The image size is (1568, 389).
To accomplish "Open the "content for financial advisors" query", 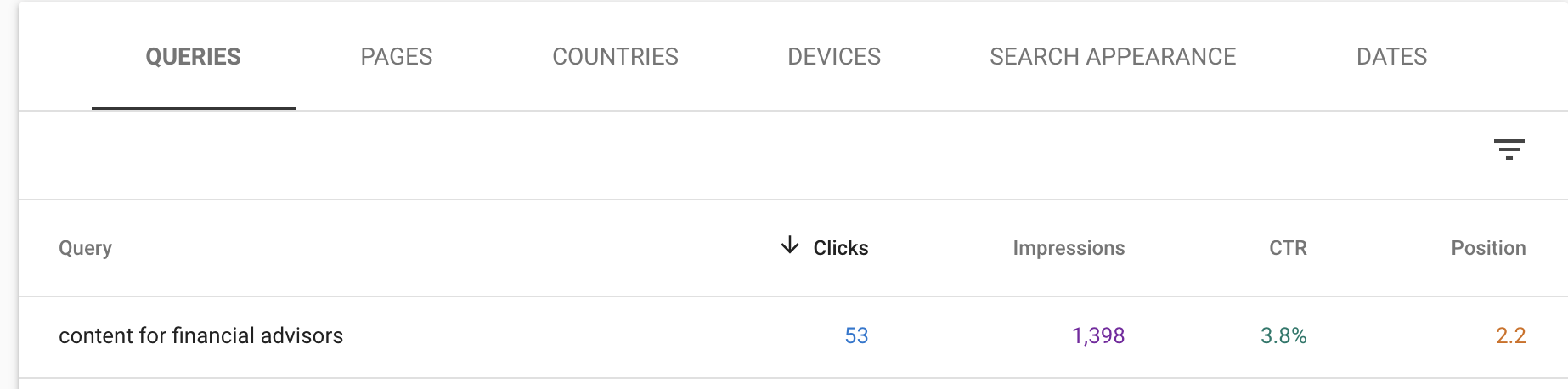I will (200, 335).
